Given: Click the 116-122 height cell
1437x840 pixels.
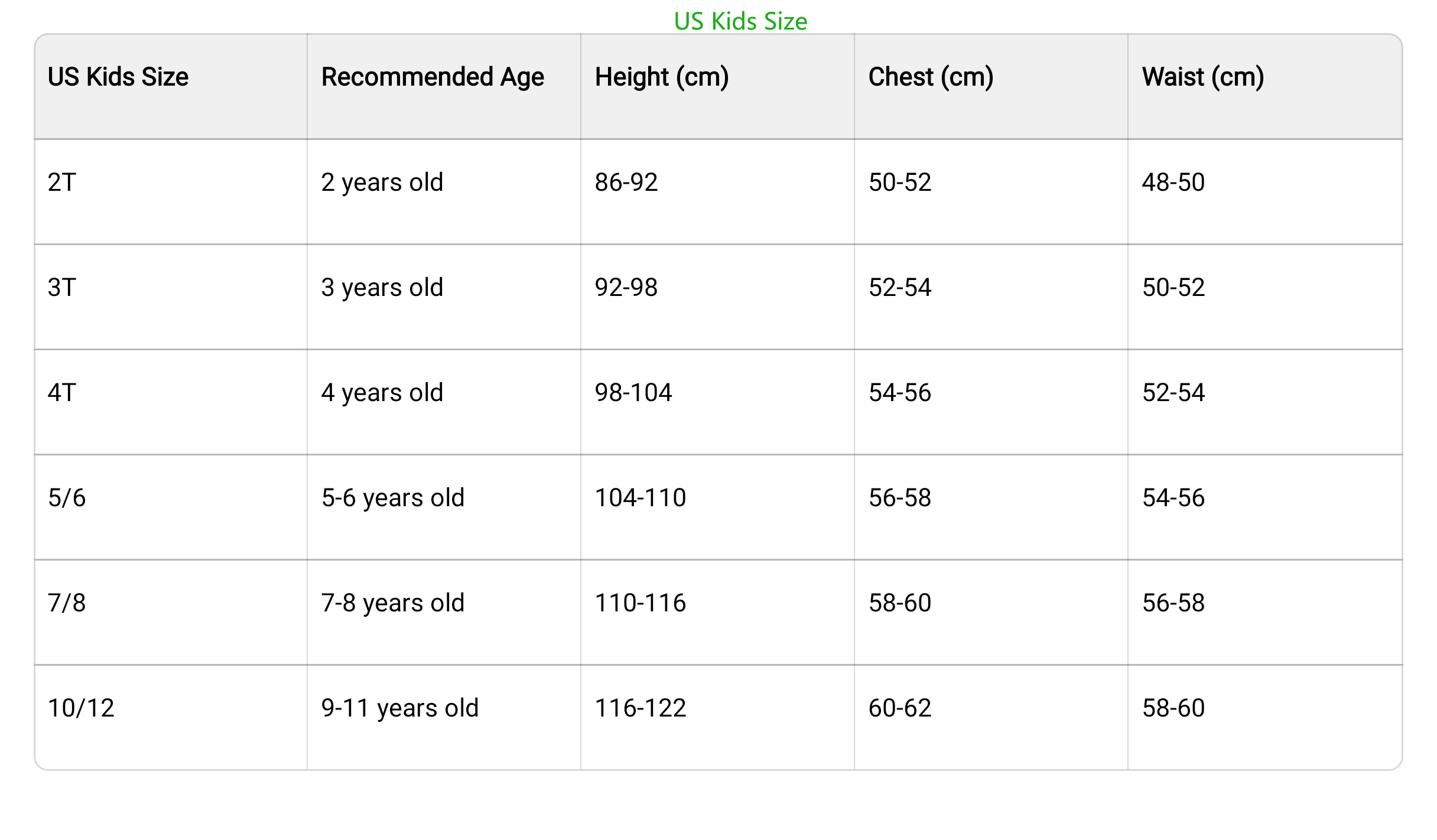Looking at the screenshot, I should 717,718.
